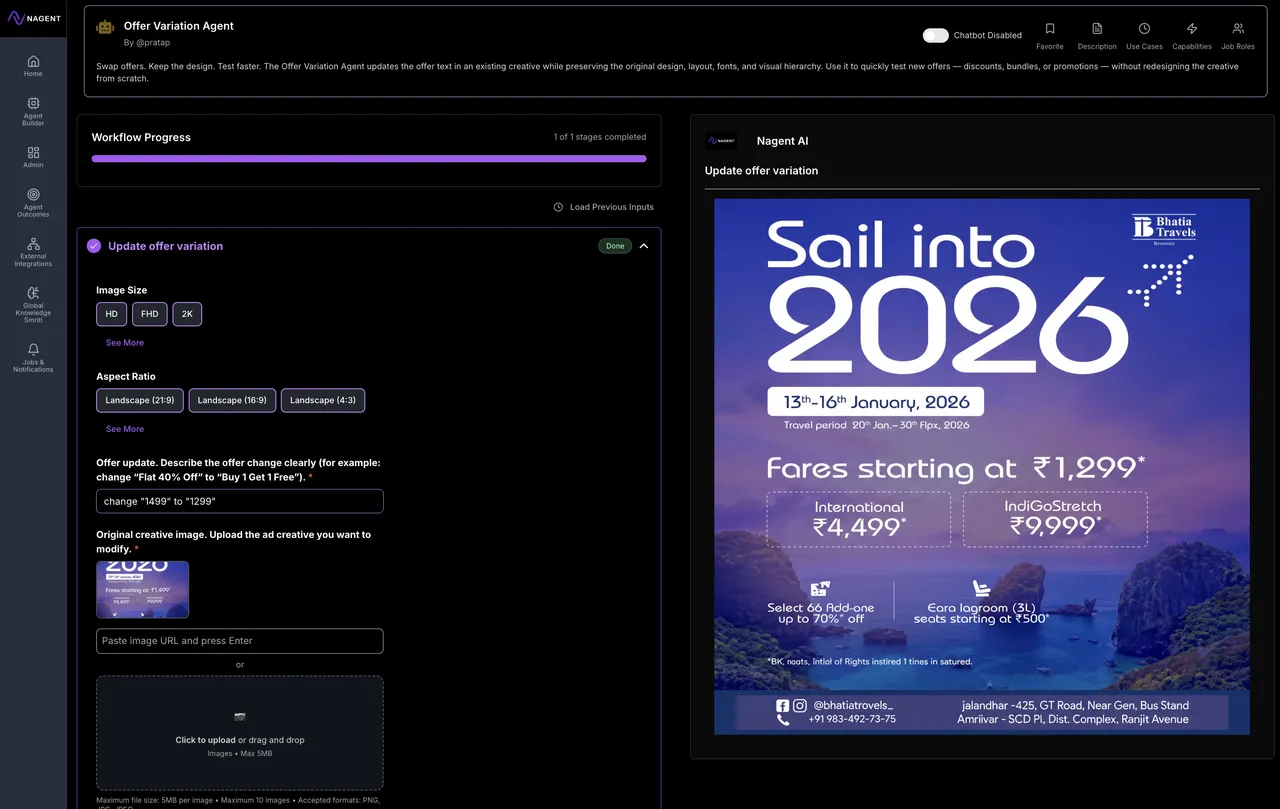Click the "Click to upload" link
The height and width of the screenshot is (809, 1280).
206,740
